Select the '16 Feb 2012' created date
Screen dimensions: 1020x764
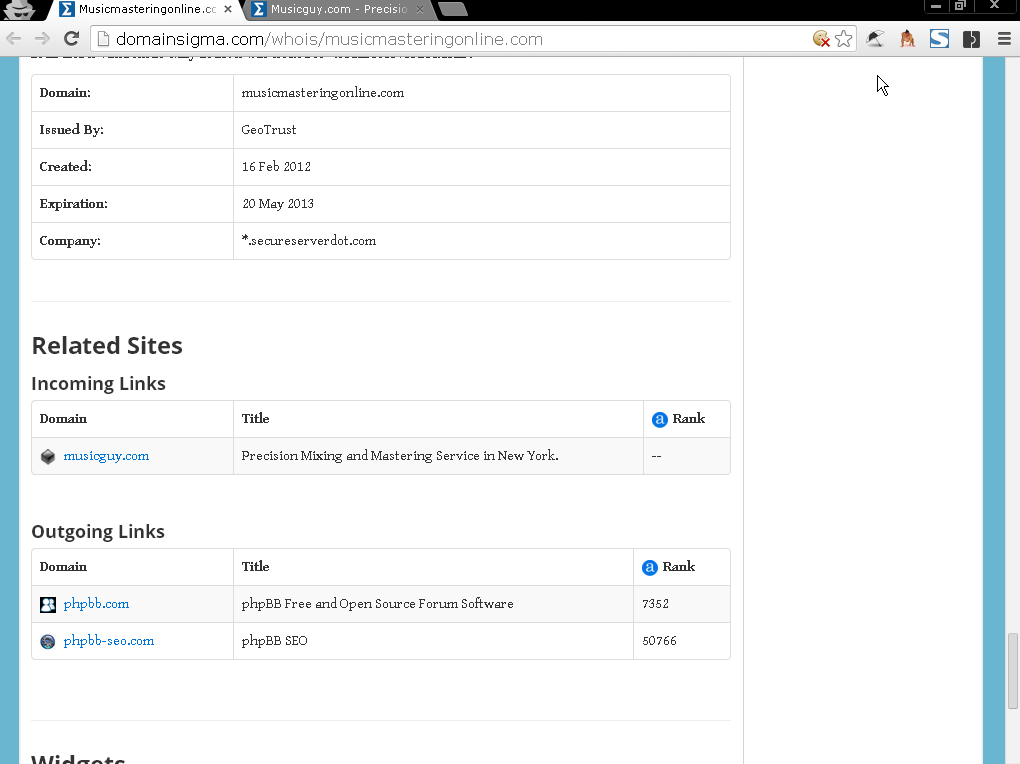click(276, 167)
